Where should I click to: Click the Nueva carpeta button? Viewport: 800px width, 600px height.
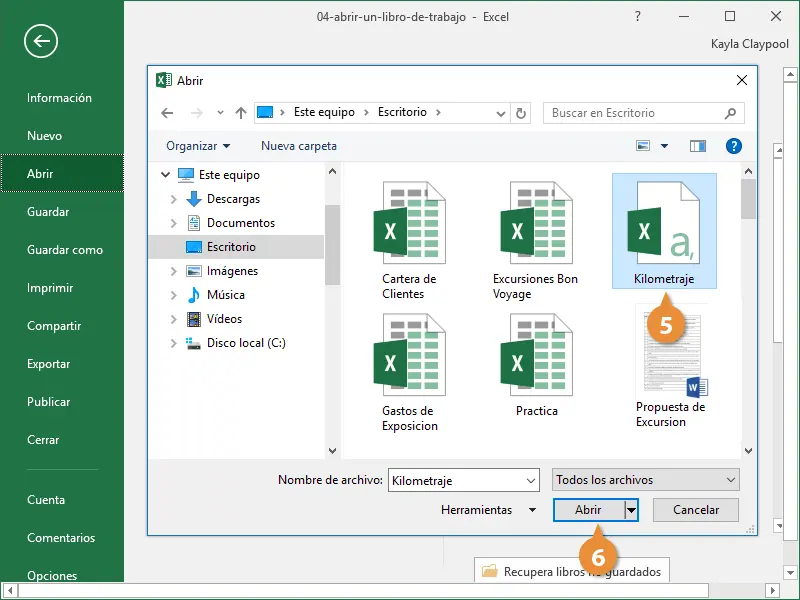click(x=299, y=146)
